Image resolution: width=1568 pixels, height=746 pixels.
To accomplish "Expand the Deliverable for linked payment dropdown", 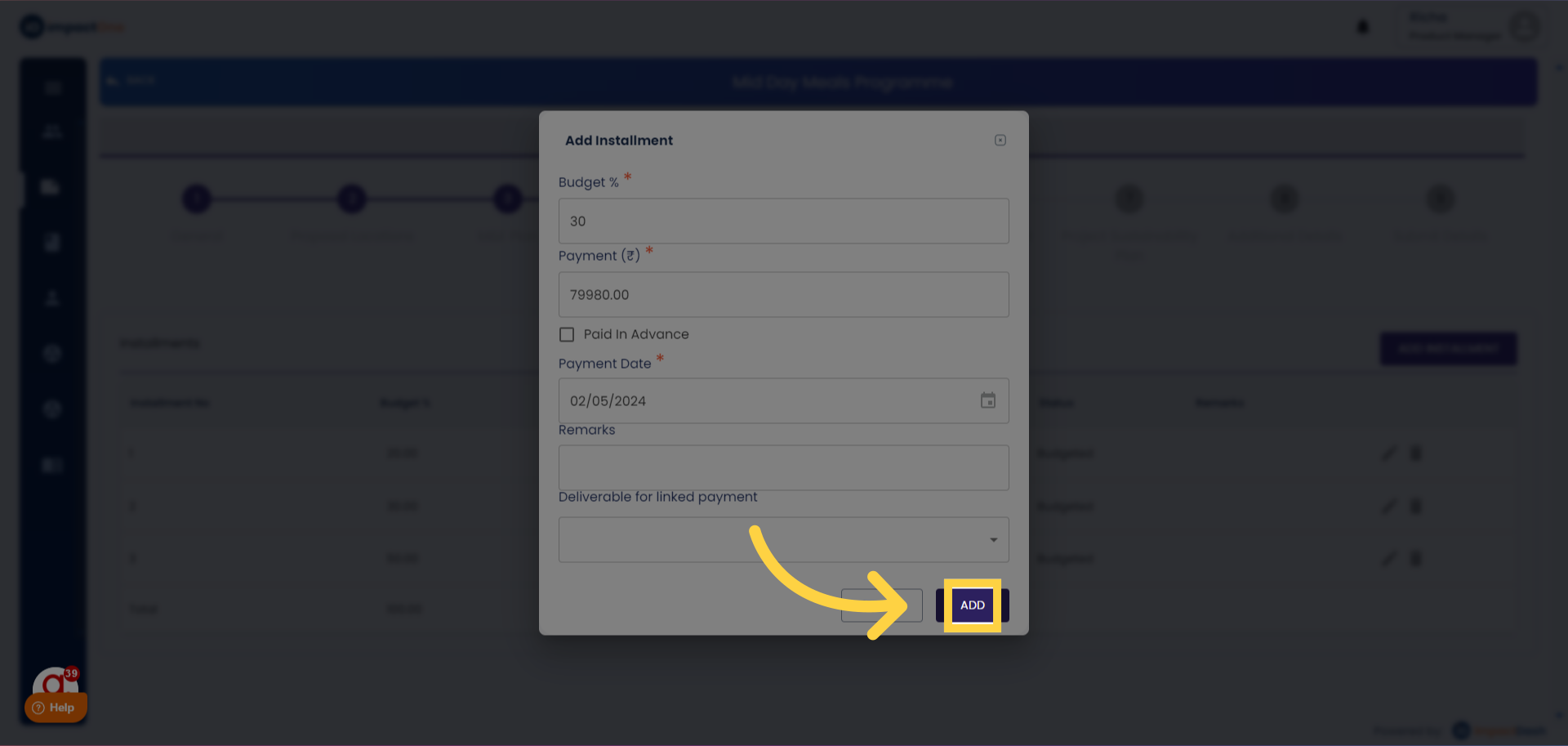I will click(x=783, y=539).
